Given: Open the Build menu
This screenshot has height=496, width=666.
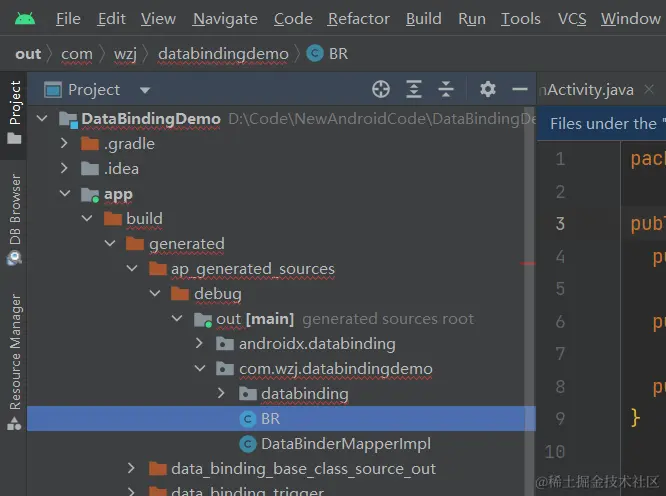Looking at the screenshot, I should 424,19.
